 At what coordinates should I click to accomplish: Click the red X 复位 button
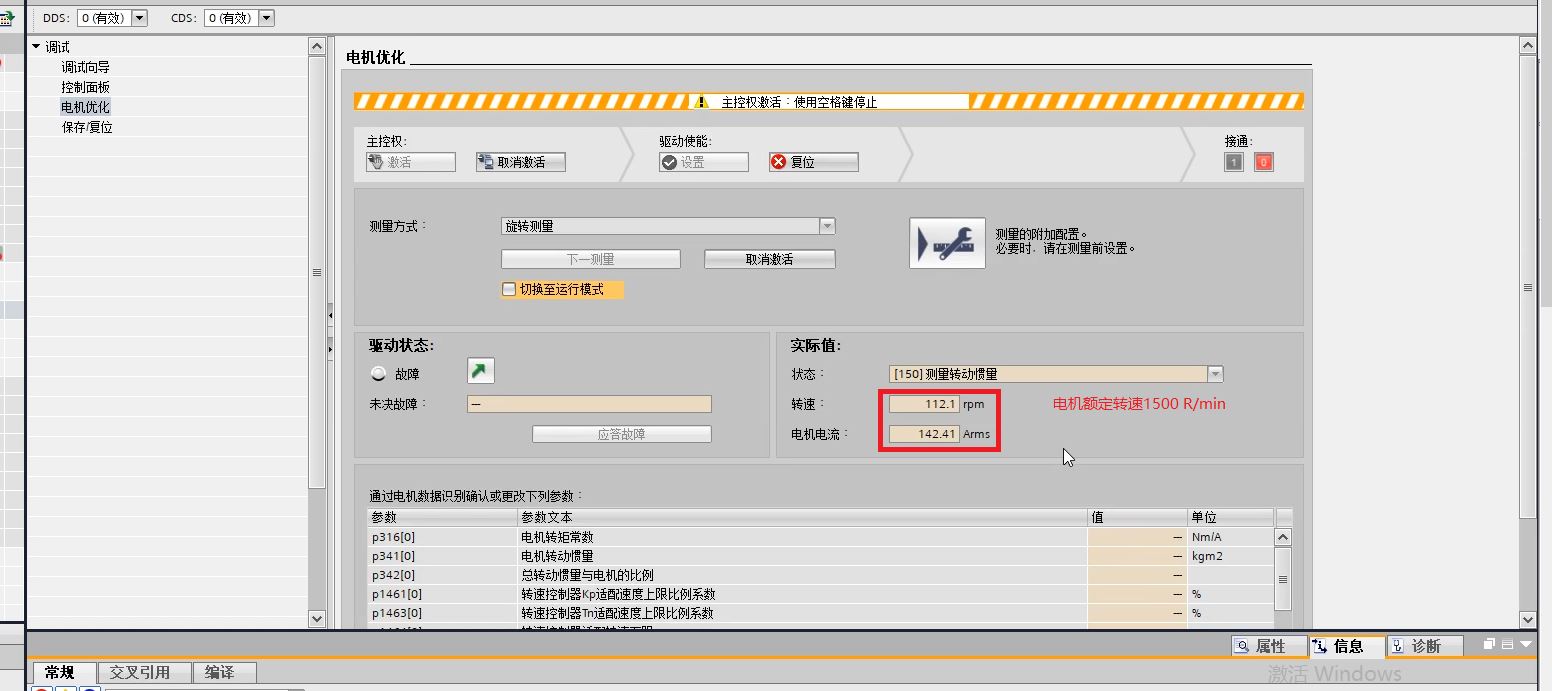[x=813, y=162]
